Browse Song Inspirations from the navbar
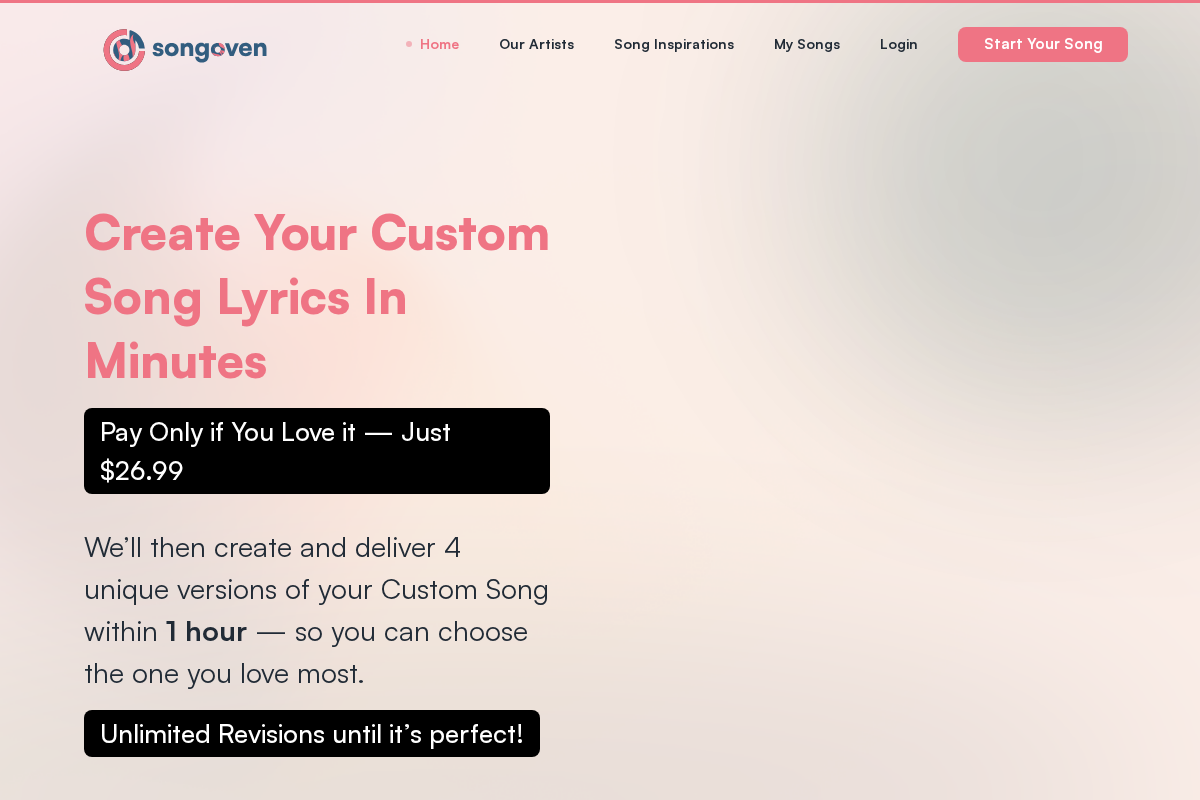Screen dimensions: 1200x800 [x=674, y=44]
